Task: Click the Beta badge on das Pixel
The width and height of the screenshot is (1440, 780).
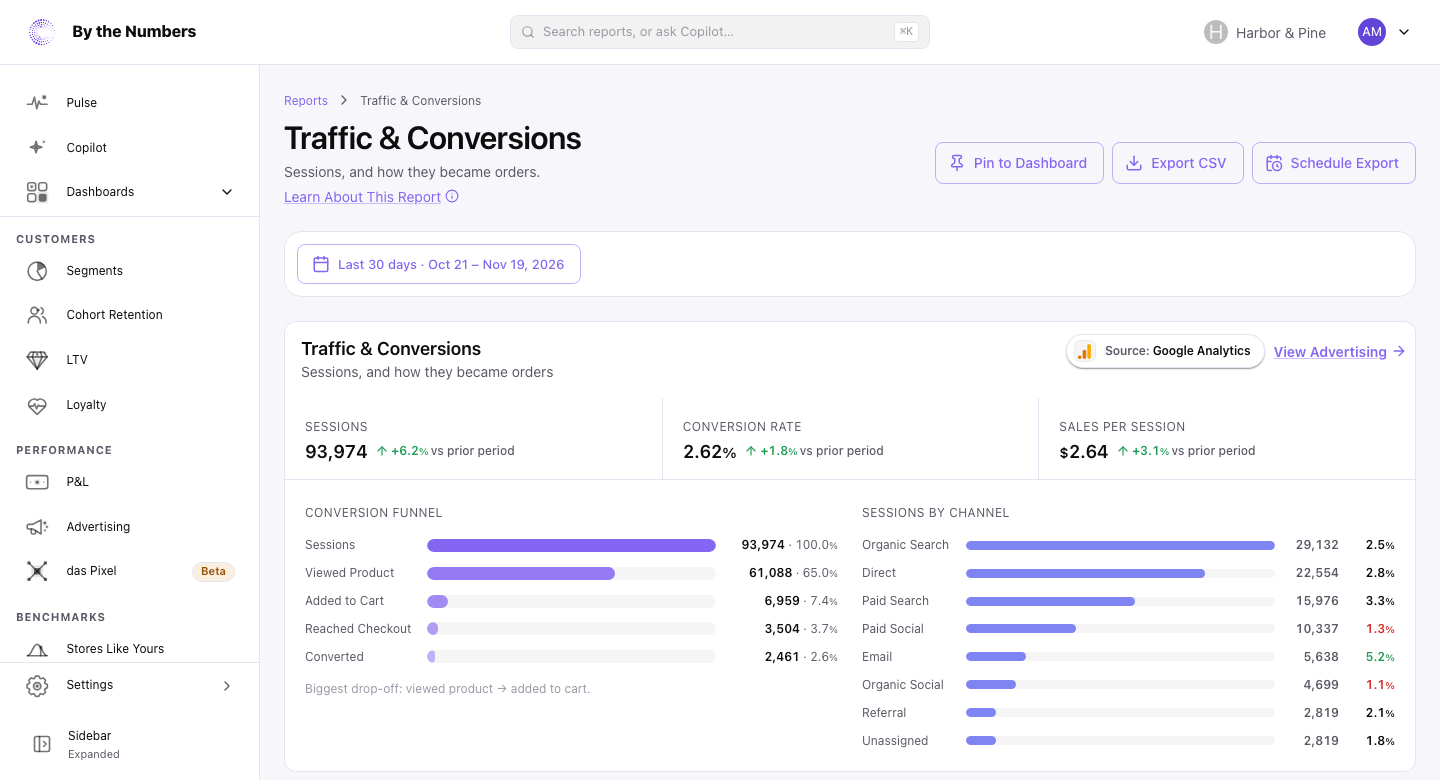Action: click(213, 571)
